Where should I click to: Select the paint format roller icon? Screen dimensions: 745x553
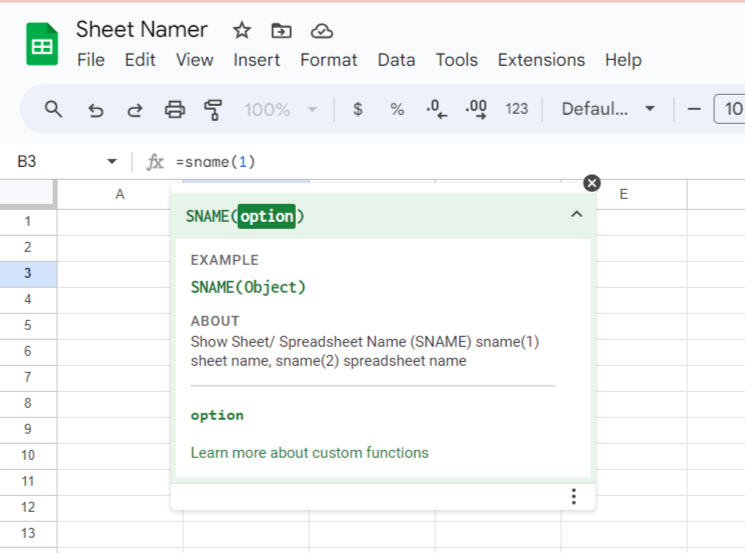pos(212,109)
